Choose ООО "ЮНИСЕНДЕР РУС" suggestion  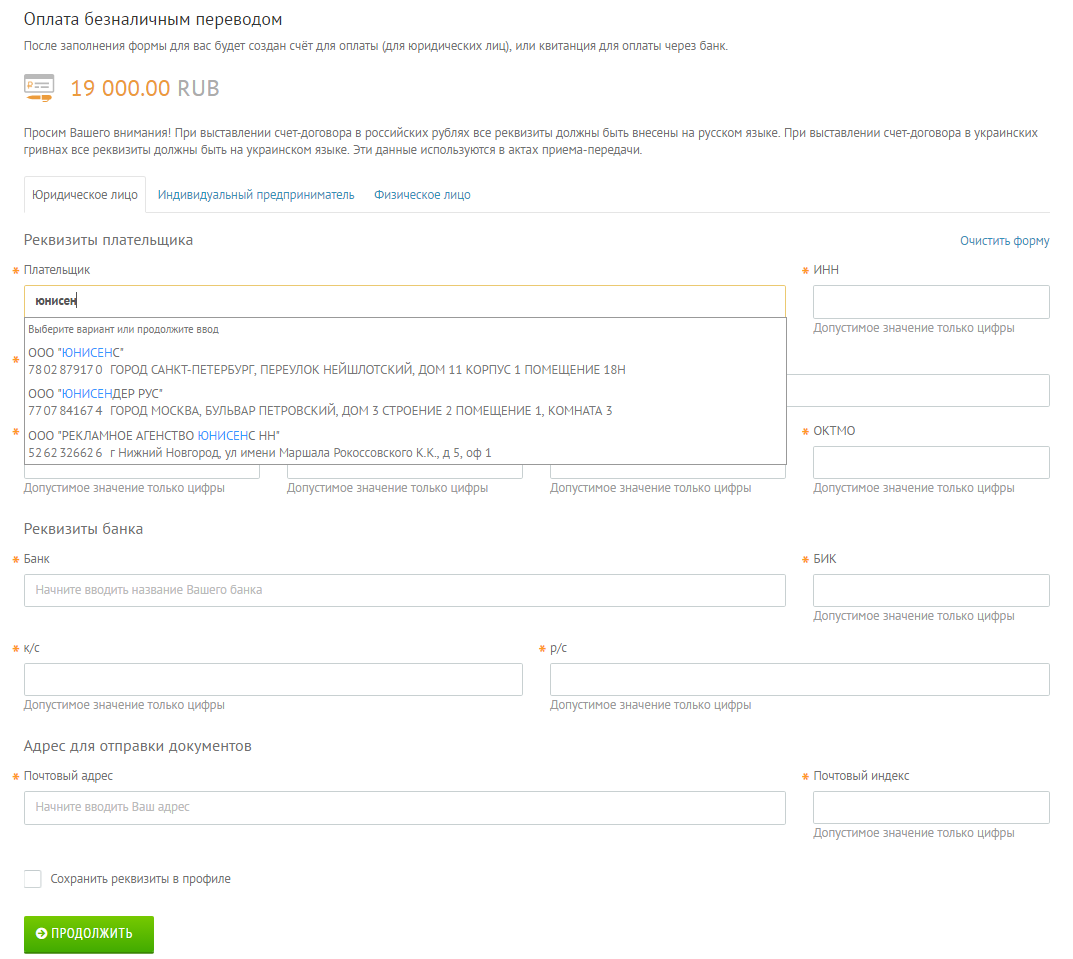(405, 402)
